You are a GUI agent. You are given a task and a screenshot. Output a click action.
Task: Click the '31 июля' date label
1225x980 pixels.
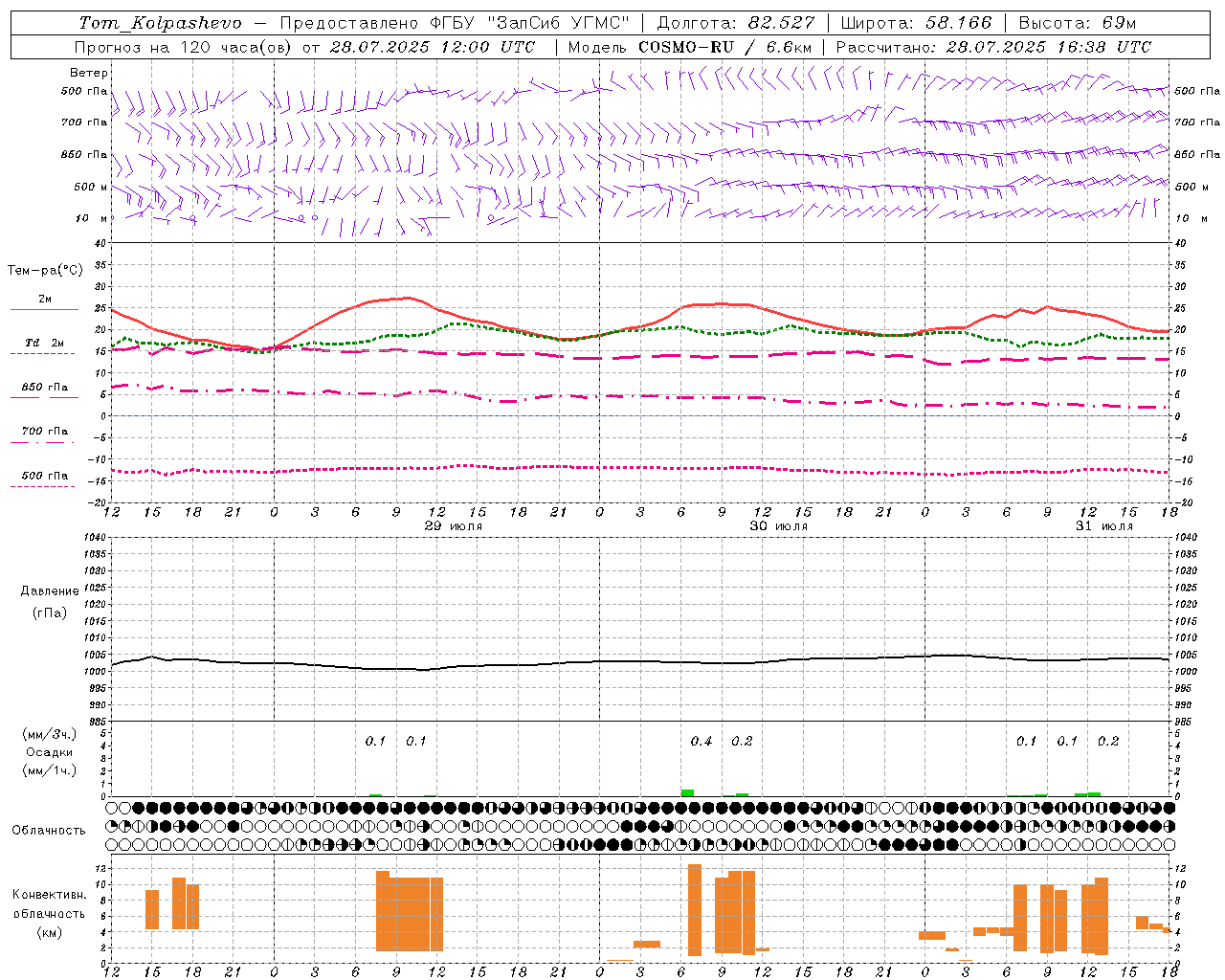pyautogui.click(x=1103, y=526)
